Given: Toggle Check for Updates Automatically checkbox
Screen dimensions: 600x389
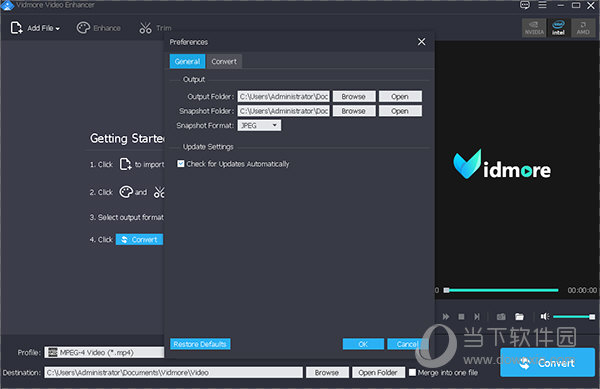Looking at the screenshot, I should (x=181, y=164).
